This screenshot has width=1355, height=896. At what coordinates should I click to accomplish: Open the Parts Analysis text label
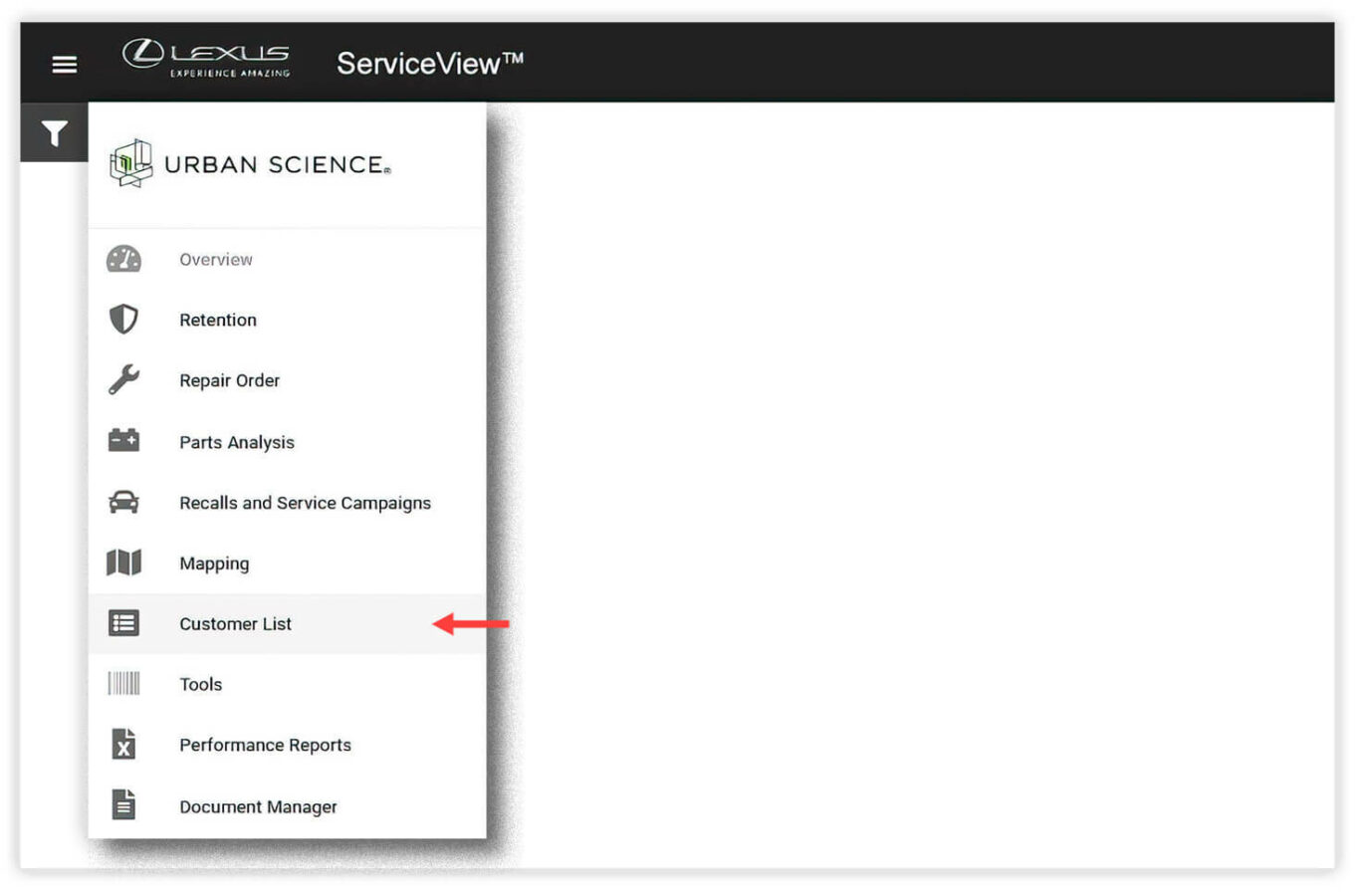(x=237, y=442)
